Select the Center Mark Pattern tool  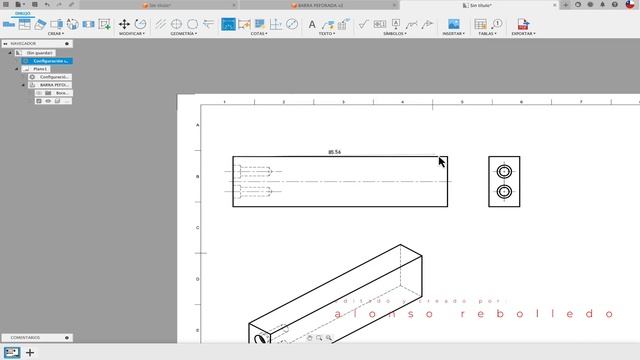coord(192,24)
